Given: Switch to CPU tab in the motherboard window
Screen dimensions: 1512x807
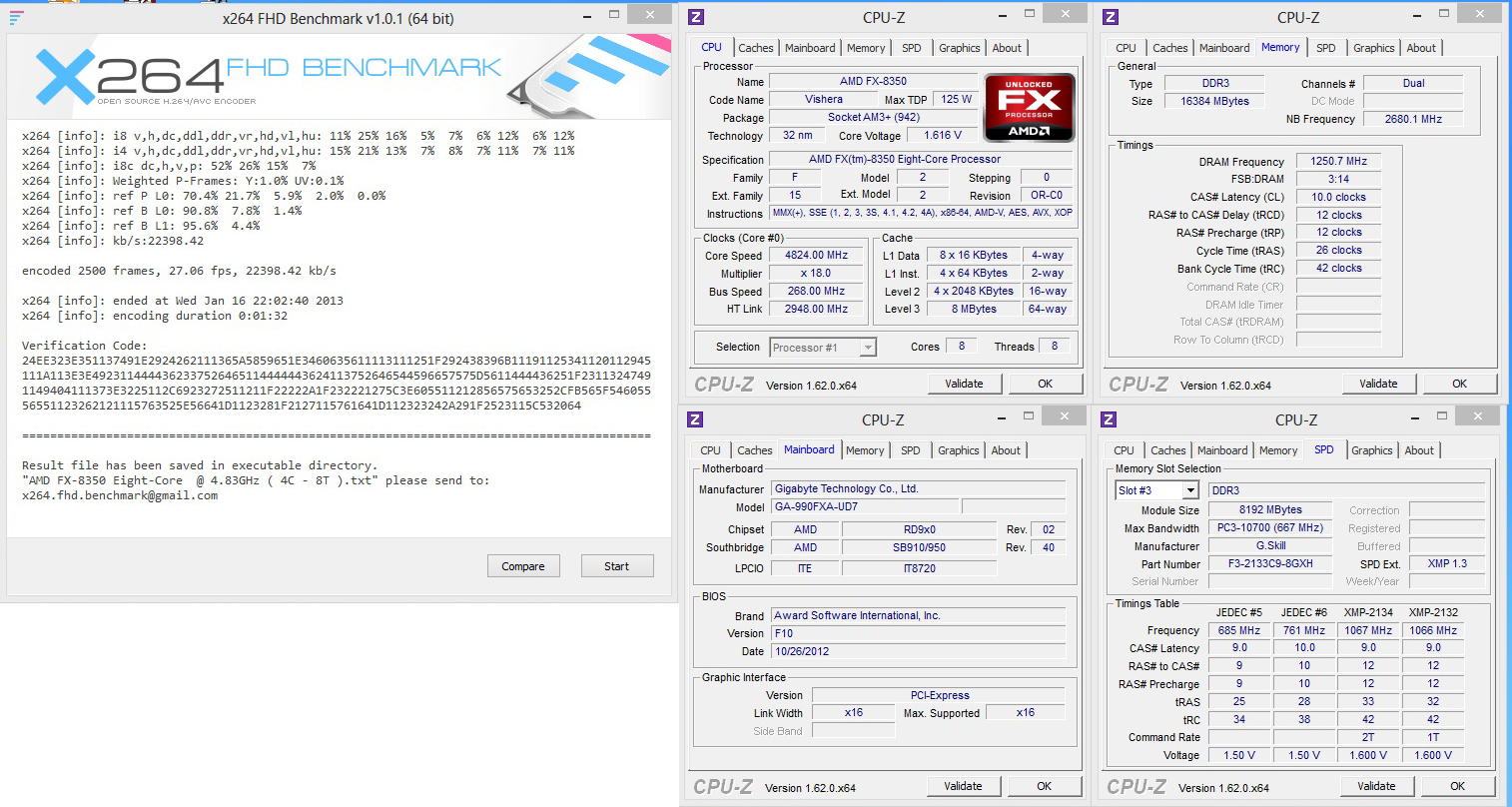Looking at the screenshot, I should pos(710,450).
